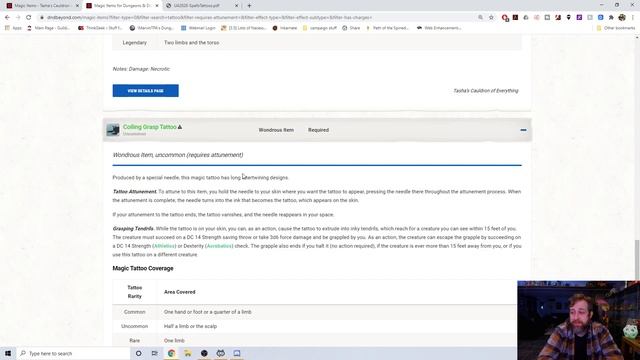Switch to the Magic Items for Dungeons tab
The width and height of the screenshot is (640, 360).
[122, 6]
